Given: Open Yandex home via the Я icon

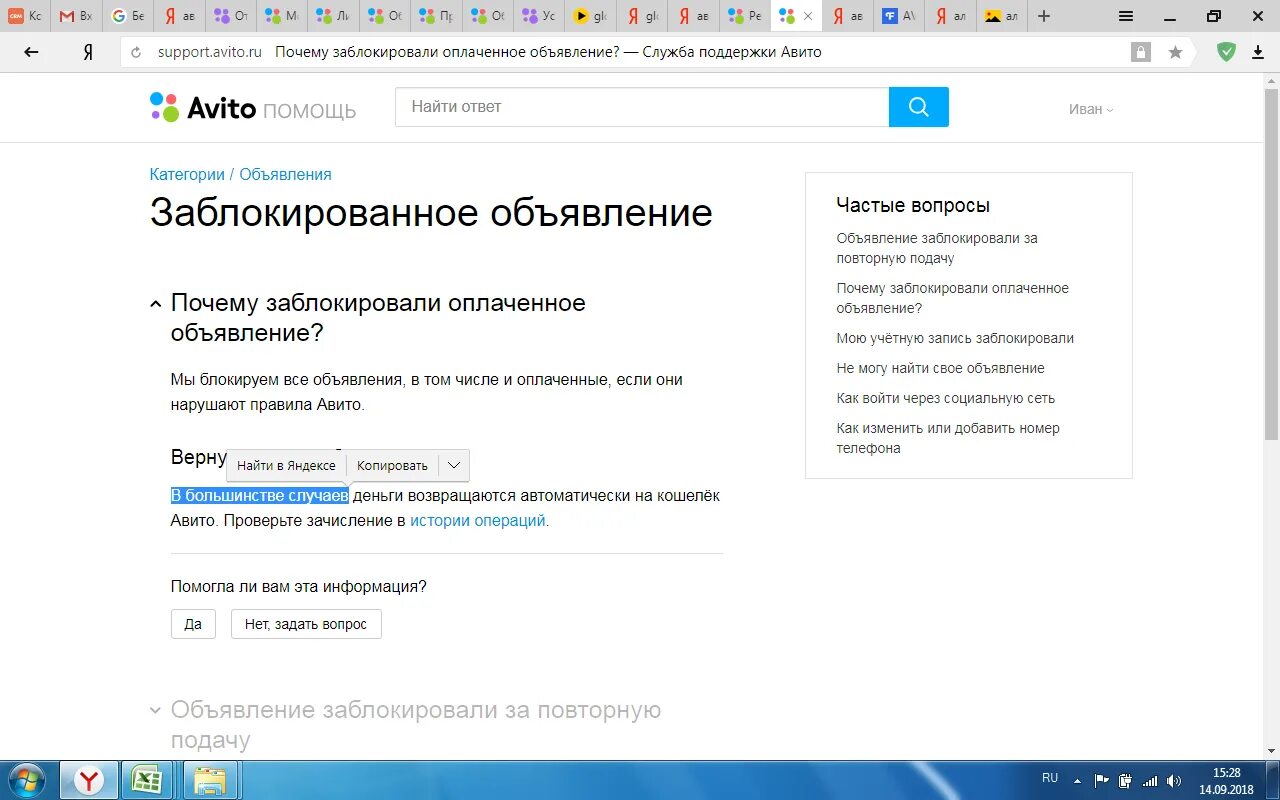Looking at the screenshot, I should [x=88, y=52].
